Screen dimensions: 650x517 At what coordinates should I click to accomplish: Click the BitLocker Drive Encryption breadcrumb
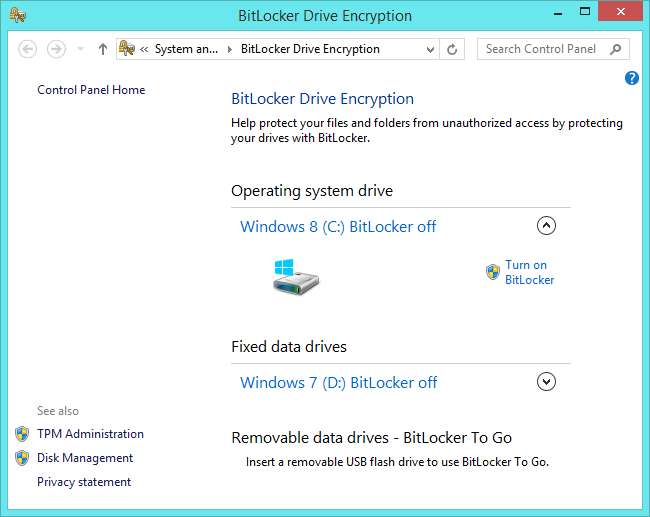310,49
